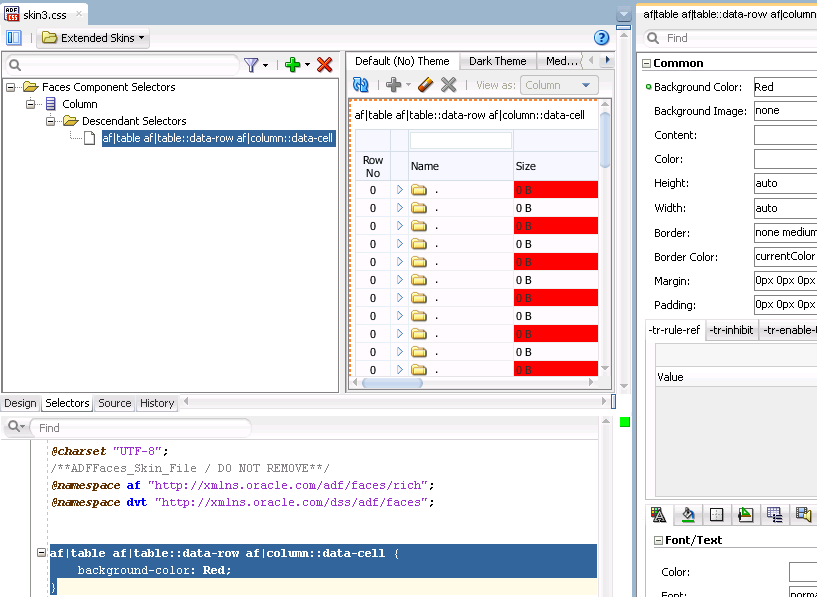The width and height of the screenshot is (817, 597).
Task: Collapse the Descendant Selectors node
Action: (50, 121)
